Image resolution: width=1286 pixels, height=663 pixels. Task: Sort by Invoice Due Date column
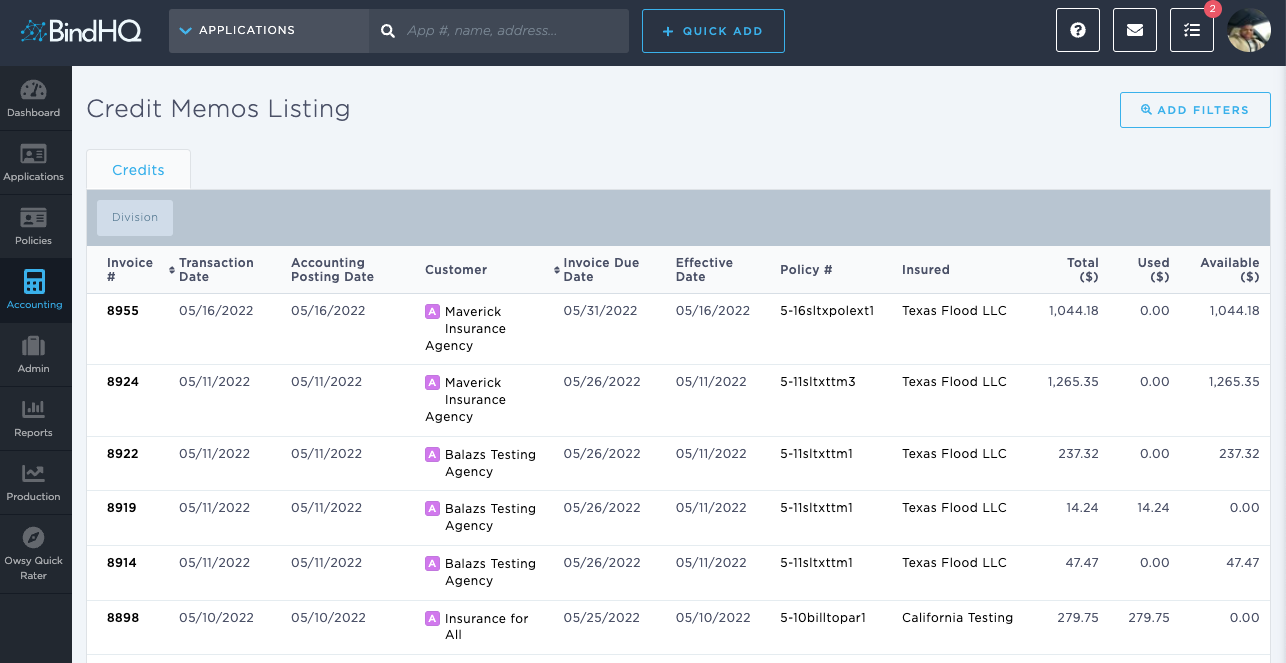coord(600,270)
